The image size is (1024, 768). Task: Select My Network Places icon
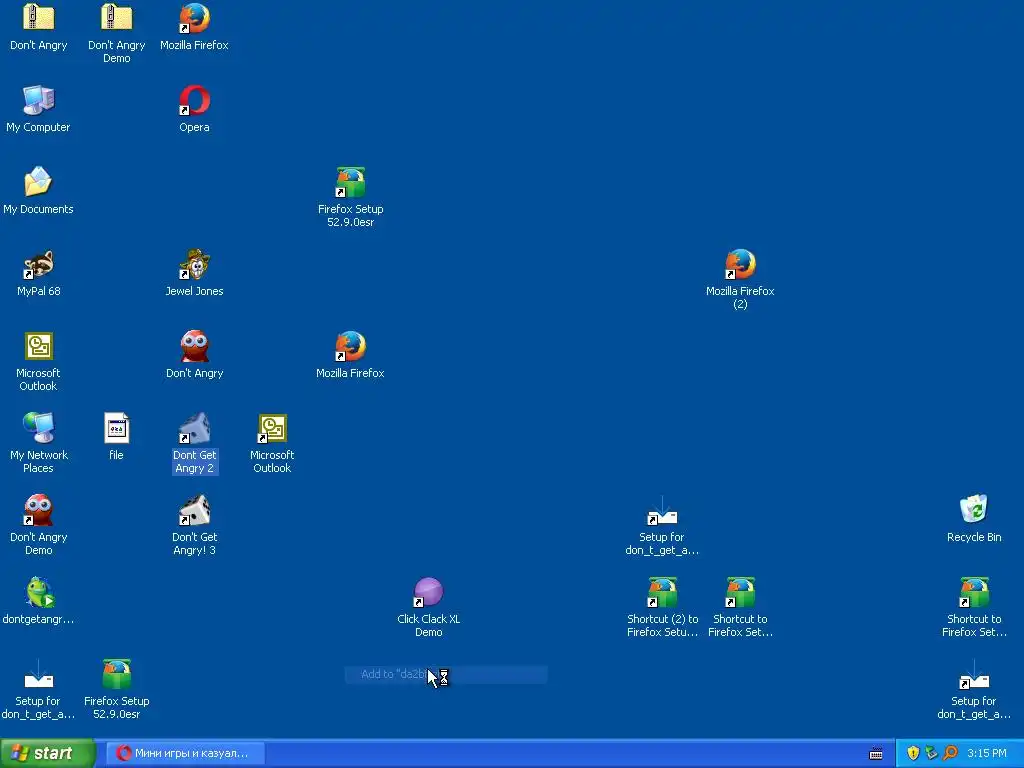tap(39, 428)
